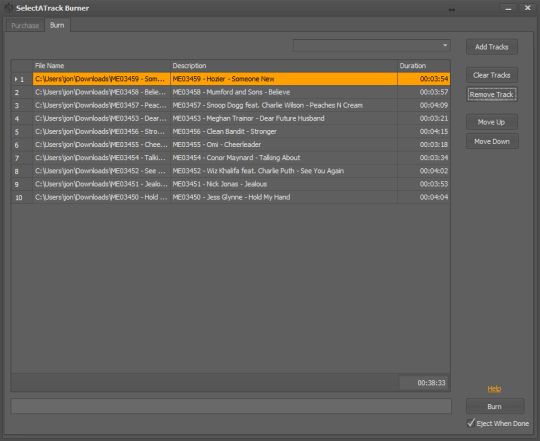540x441 pixels.
Task: Select row header number 2
Action: [x=22, y=92]
